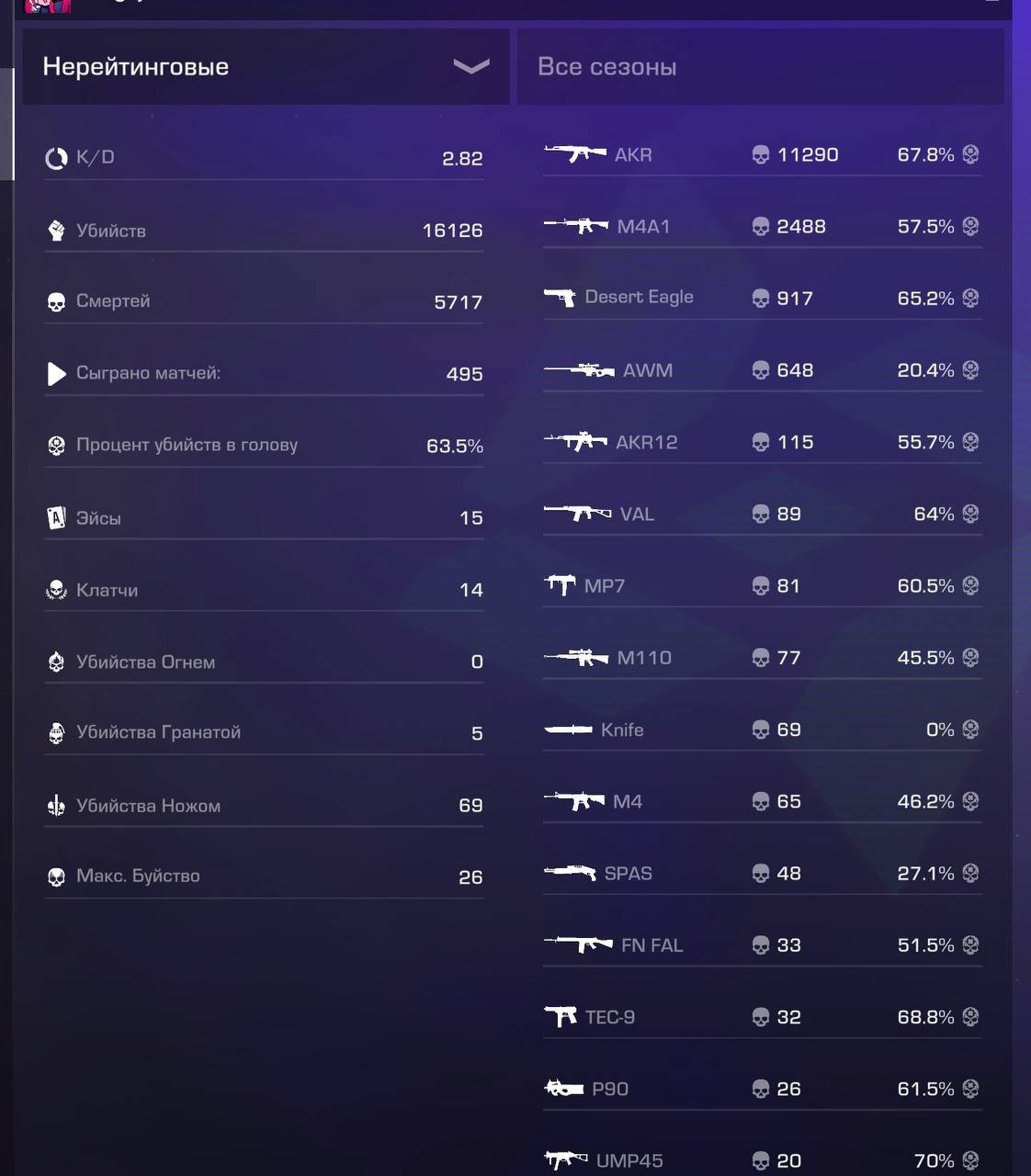Click the SPAS weapon row
The height and width of the screenshot is (1176, 1031).
762,874
